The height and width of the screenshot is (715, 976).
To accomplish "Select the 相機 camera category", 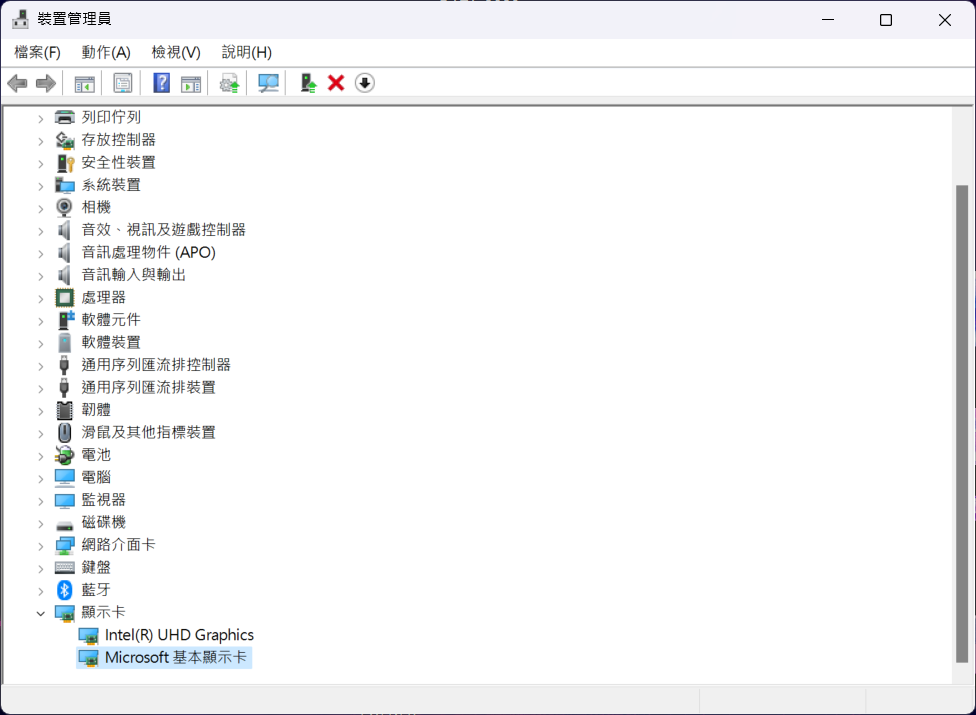I will click(96, 207).
